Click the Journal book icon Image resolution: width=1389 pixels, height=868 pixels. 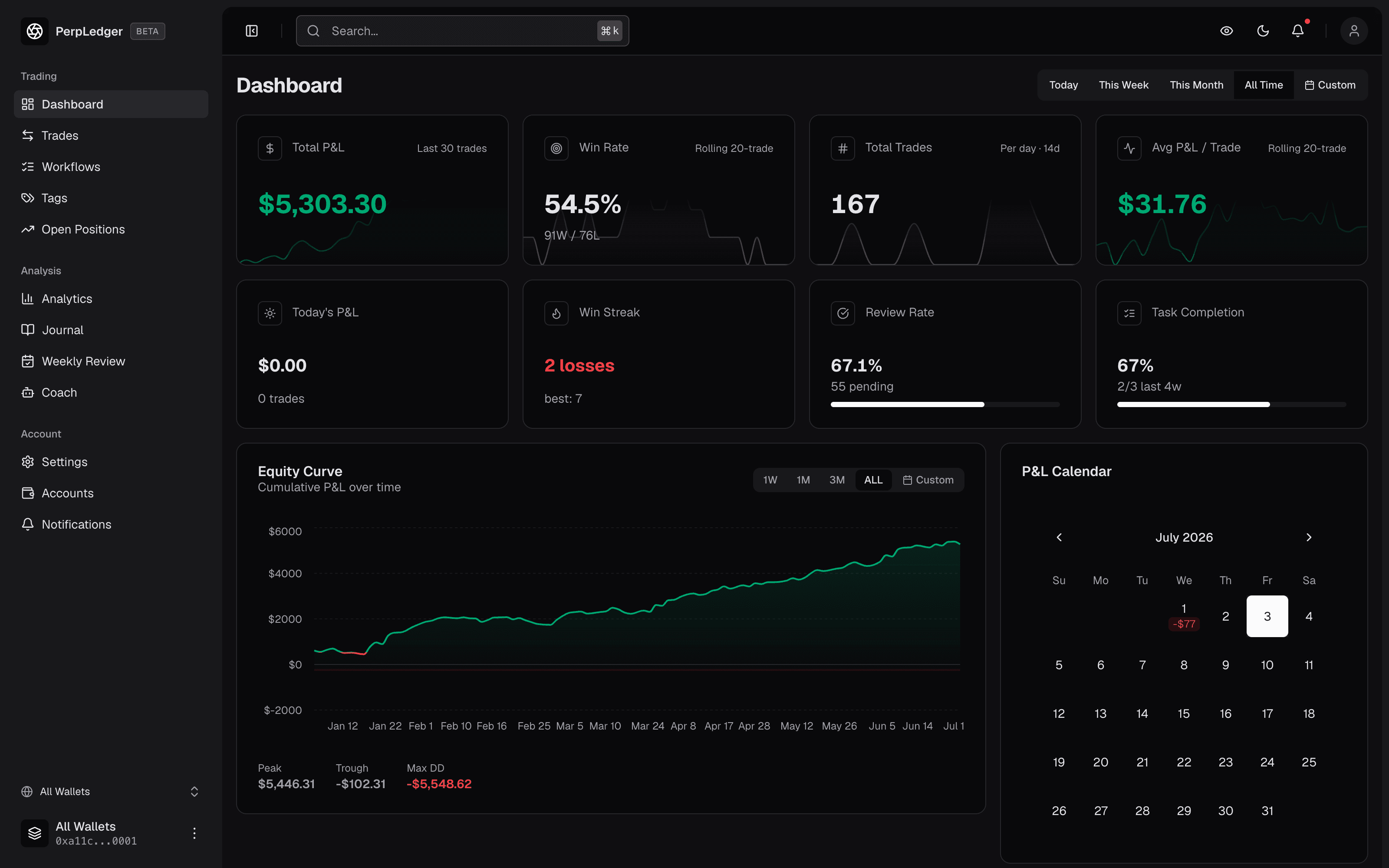(x=27, y=330)
